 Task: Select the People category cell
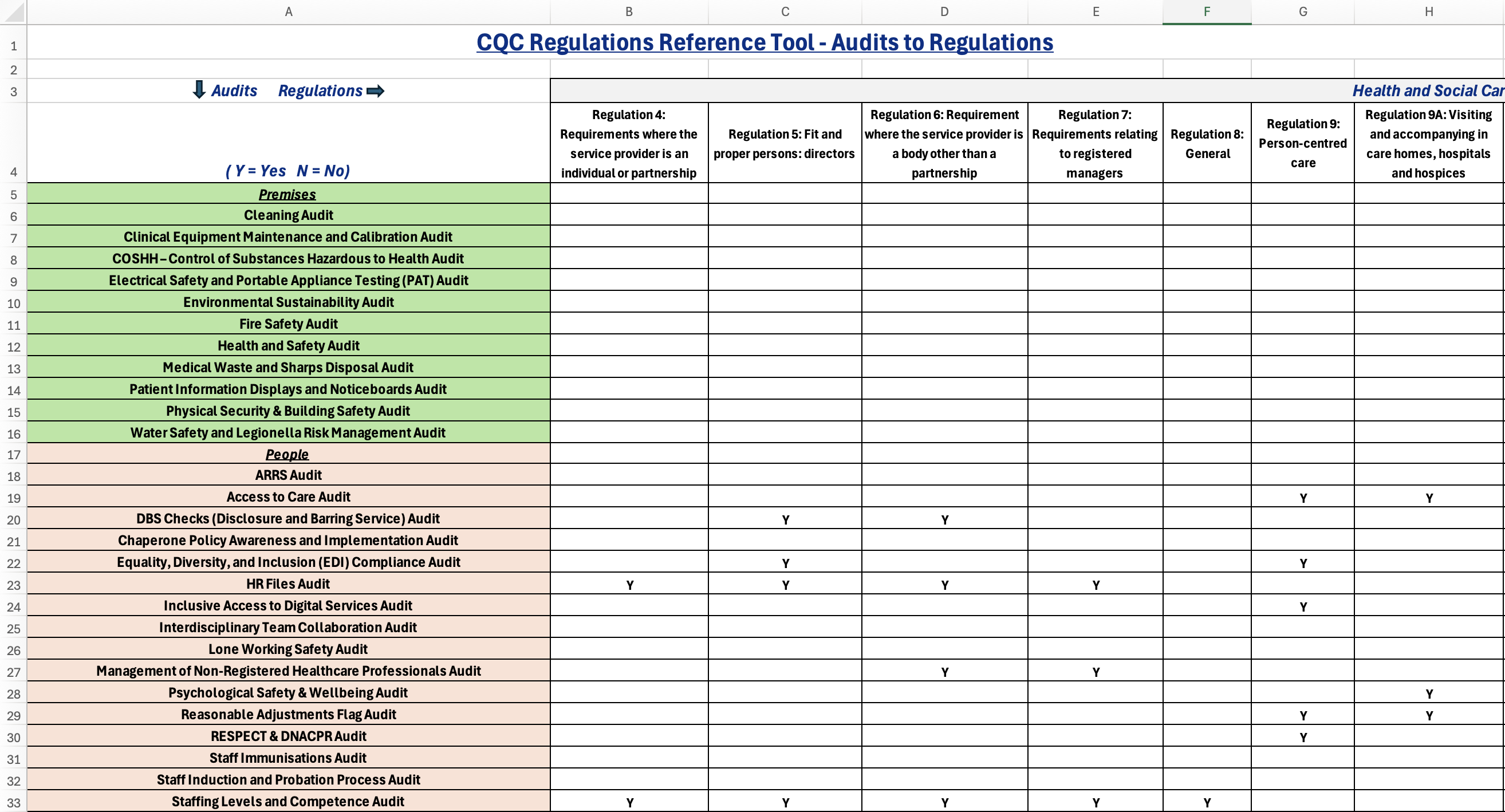point(287,454)
